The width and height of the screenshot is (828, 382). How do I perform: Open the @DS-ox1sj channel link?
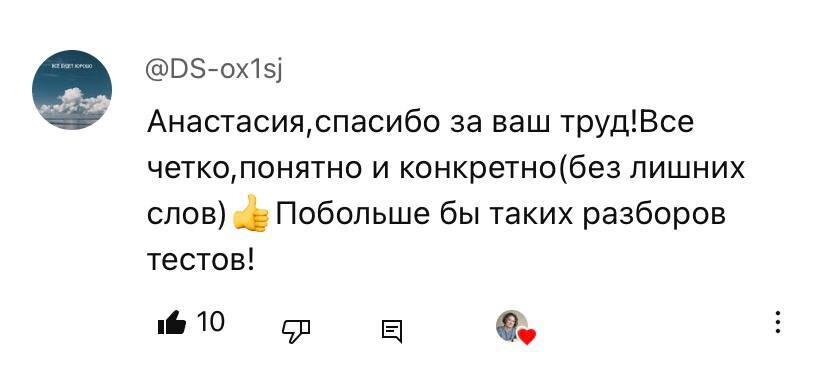point(214,70)
